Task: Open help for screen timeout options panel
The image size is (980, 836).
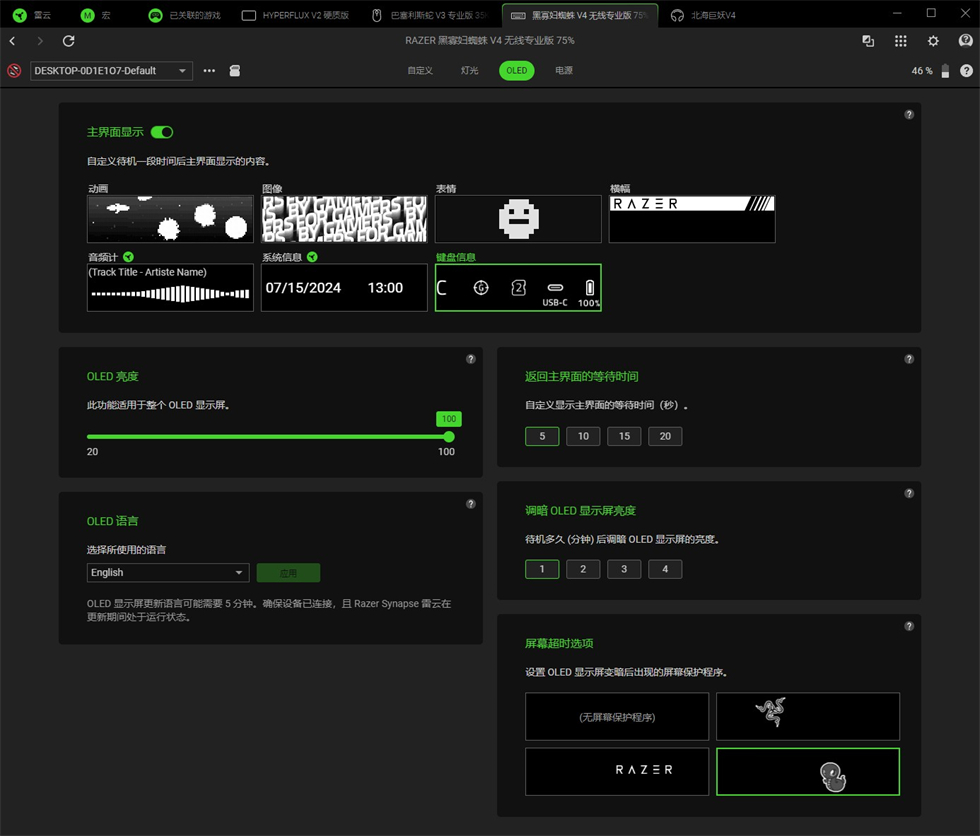Action: (x=909, y=626)
